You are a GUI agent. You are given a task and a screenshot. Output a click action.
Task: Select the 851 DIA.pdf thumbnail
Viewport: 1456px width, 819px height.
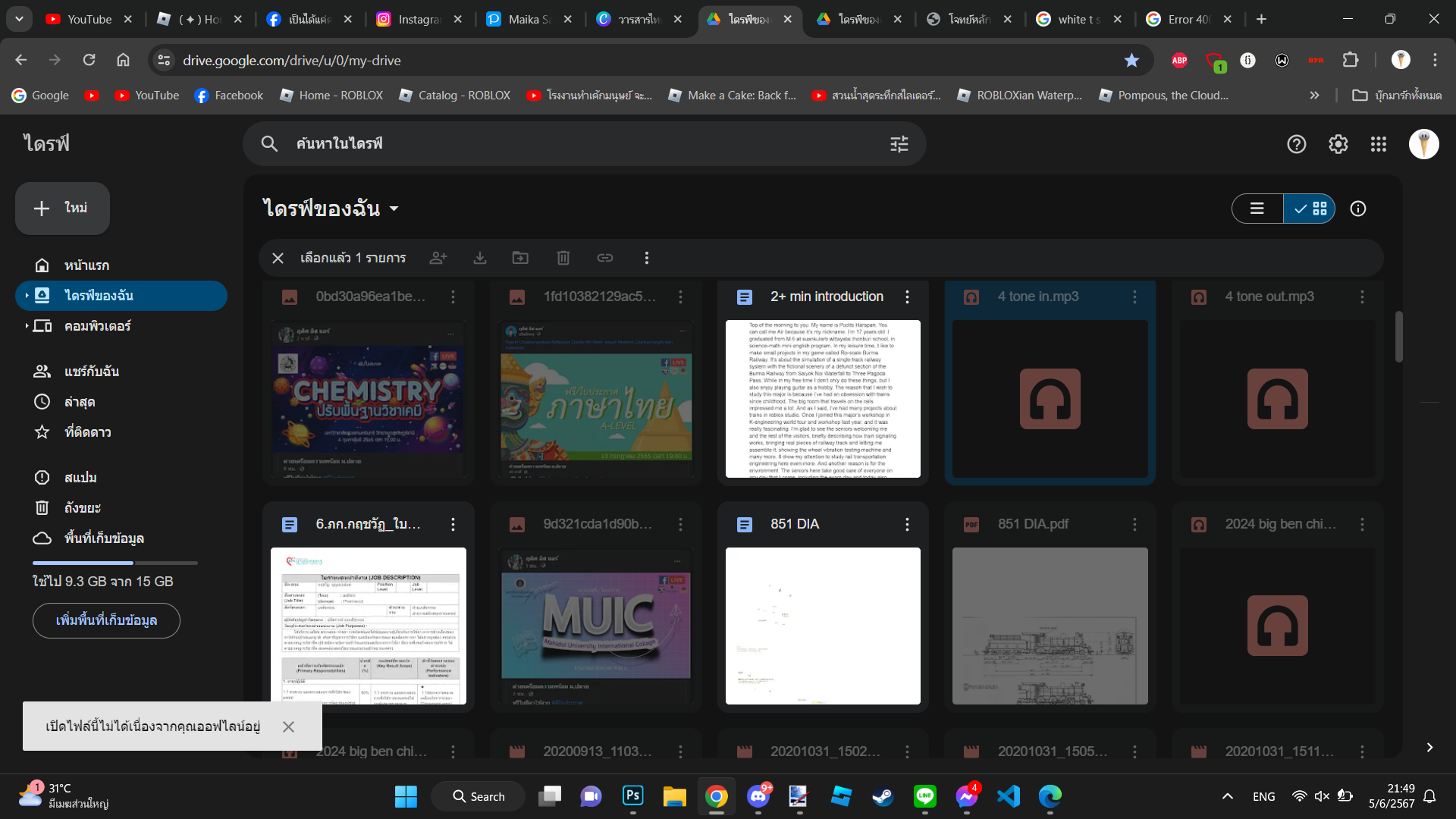(x=1050, y=626)
